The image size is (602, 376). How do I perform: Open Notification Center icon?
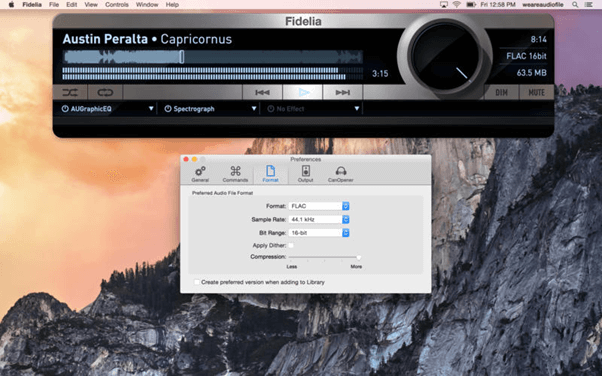(x=588, y=5)
